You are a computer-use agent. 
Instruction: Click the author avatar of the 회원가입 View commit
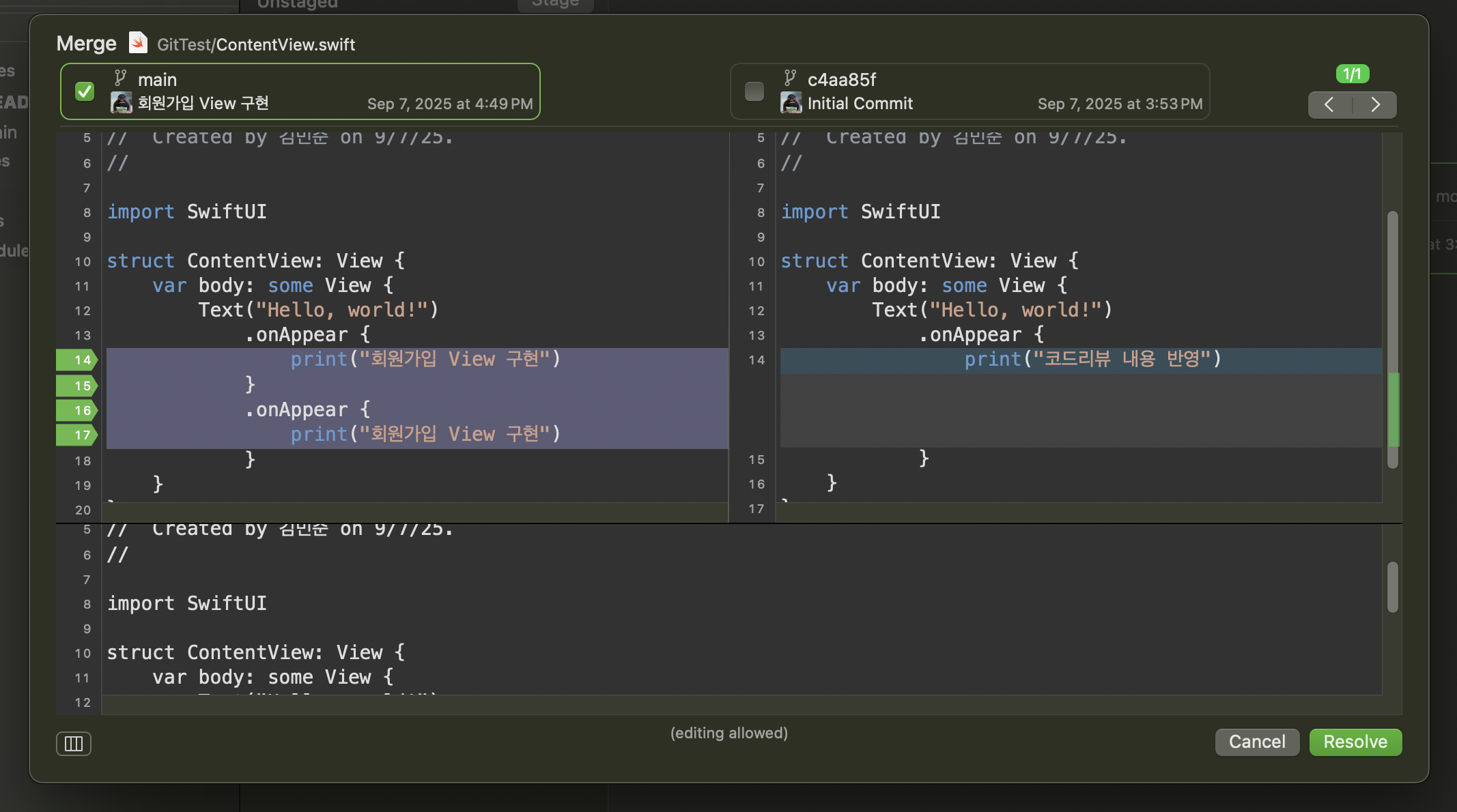coord(122,103)
